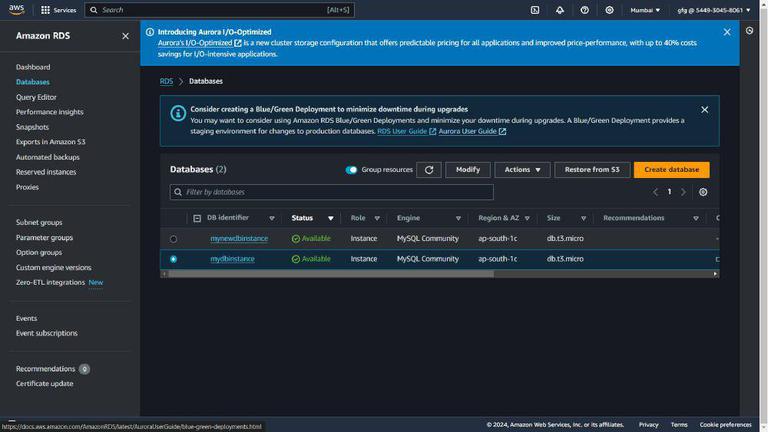Toggle the Group resources switch
This screenshot has width=768, height=432.
tap(351, 170)
